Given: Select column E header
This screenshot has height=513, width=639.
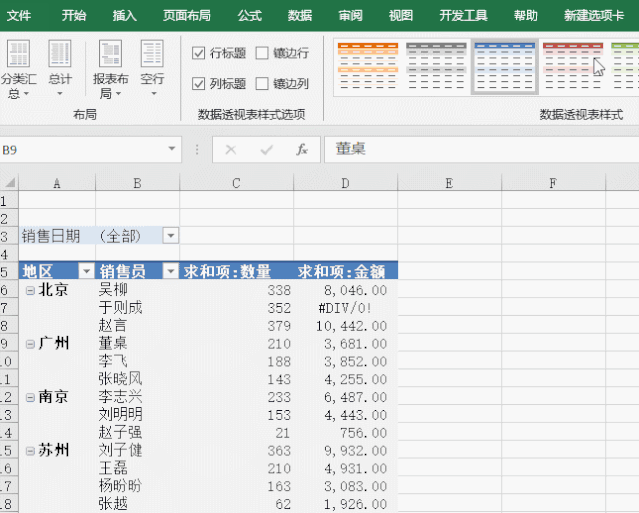Looking at the screenshot, I should pos(450,183).
